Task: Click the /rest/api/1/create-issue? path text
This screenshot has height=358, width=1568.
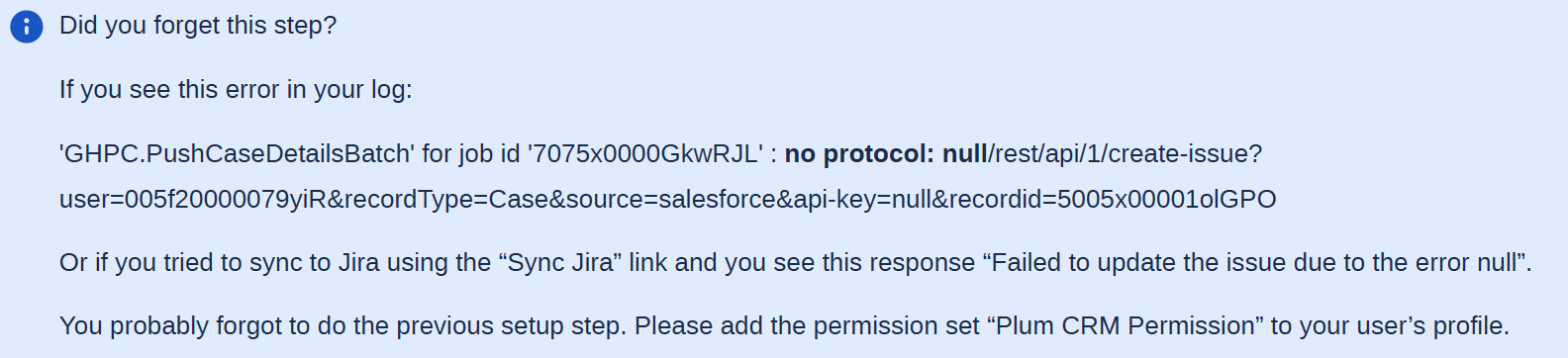Action: tap(1126, 154)
